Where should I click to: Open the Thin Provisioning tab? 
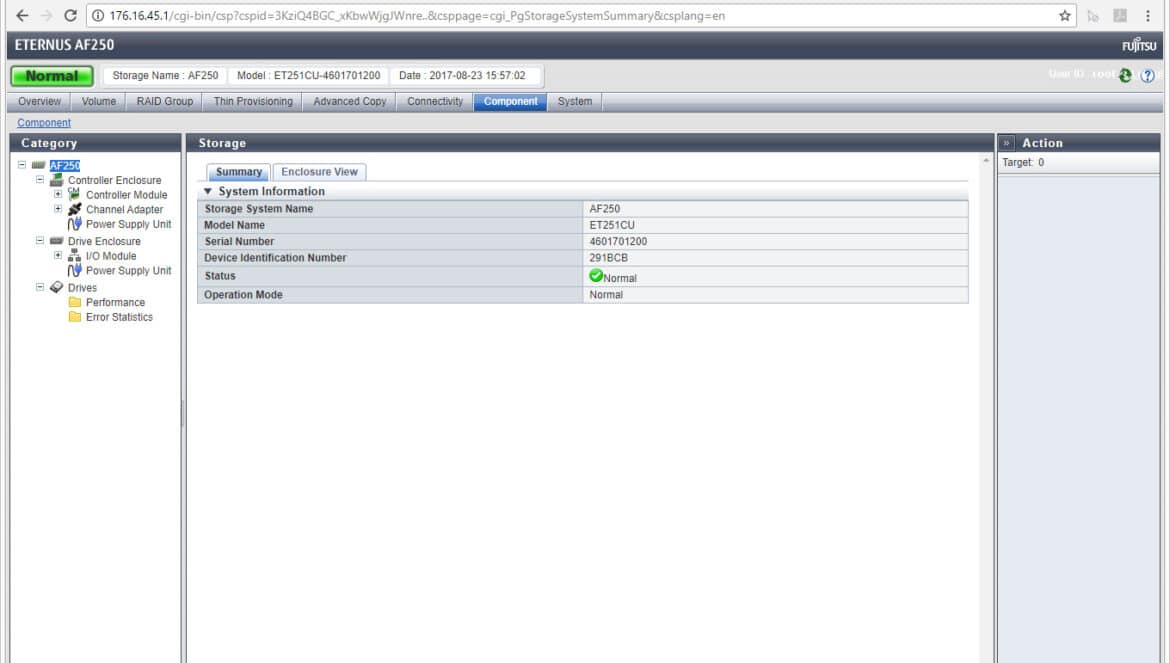click(253, 101)
